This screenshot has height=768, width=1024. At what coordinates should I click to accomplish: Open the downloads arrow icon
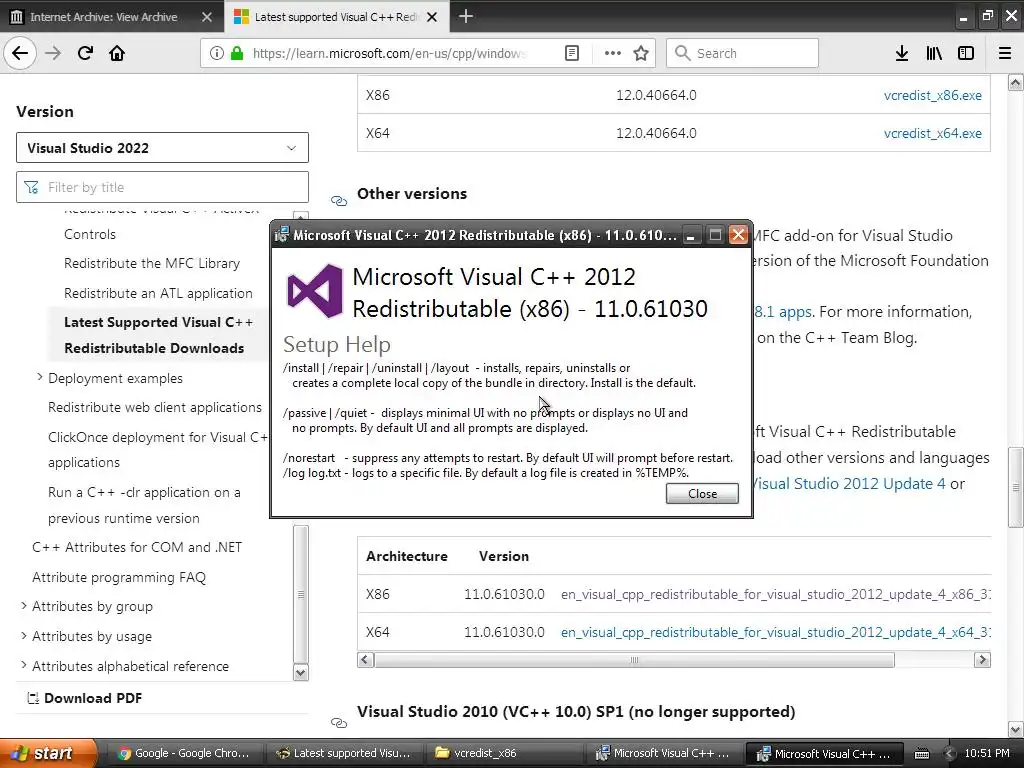[902, 53]
